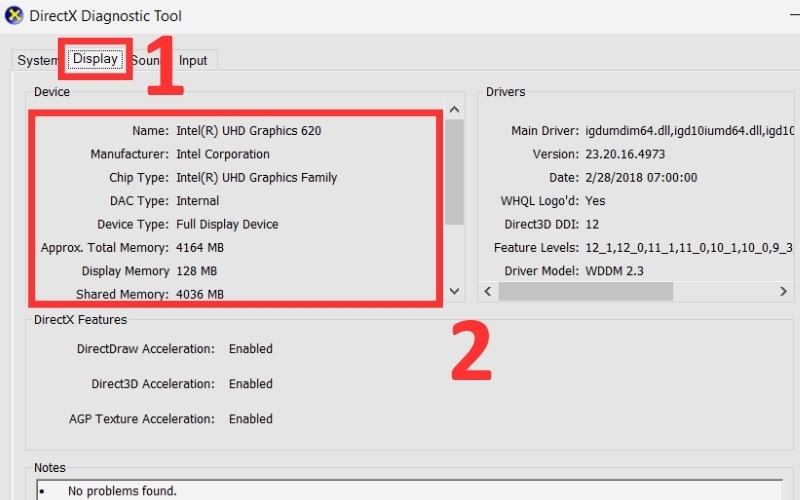The image size is (800, 500).
Task: Select the '4164 MB' total memory value
Action: click(x=200, y=247)
